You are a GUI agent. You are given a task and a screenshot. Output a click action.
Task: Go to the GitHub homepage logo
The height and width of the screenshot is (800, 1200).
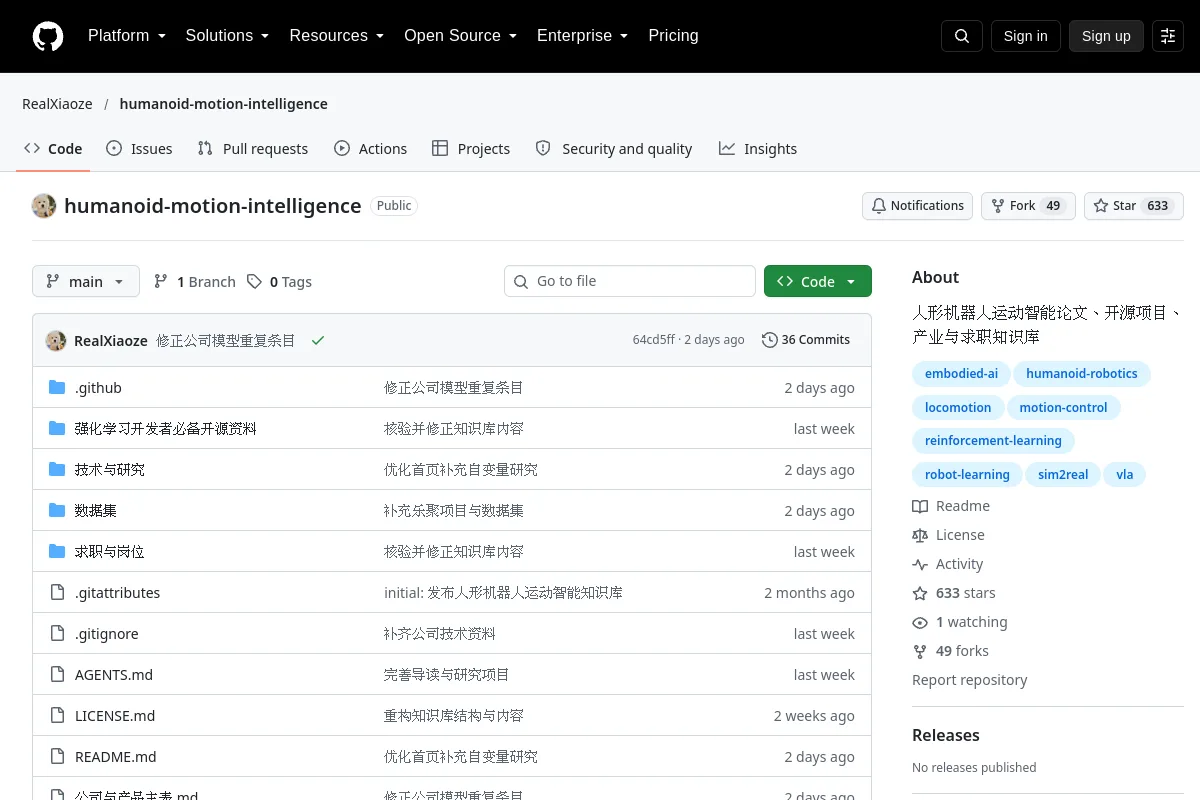coord(48,36)
